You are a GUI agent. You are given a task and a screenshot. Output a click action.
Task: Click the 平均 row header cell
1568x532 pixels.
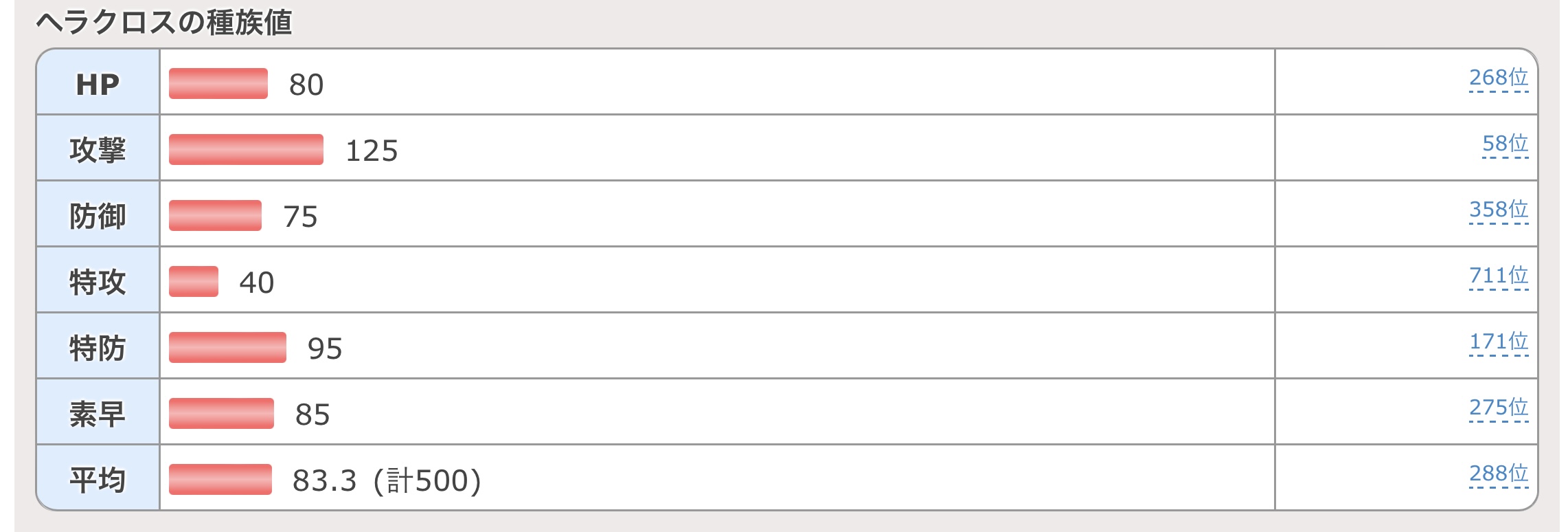(98, 478)
